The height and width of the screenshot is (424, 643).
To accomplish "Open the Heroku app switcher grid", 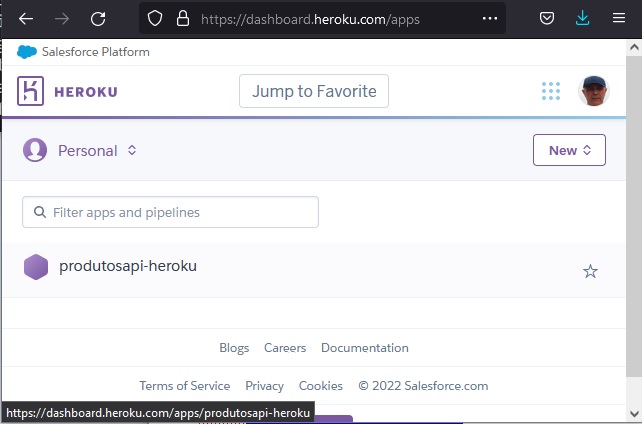I will pos(551,91).
